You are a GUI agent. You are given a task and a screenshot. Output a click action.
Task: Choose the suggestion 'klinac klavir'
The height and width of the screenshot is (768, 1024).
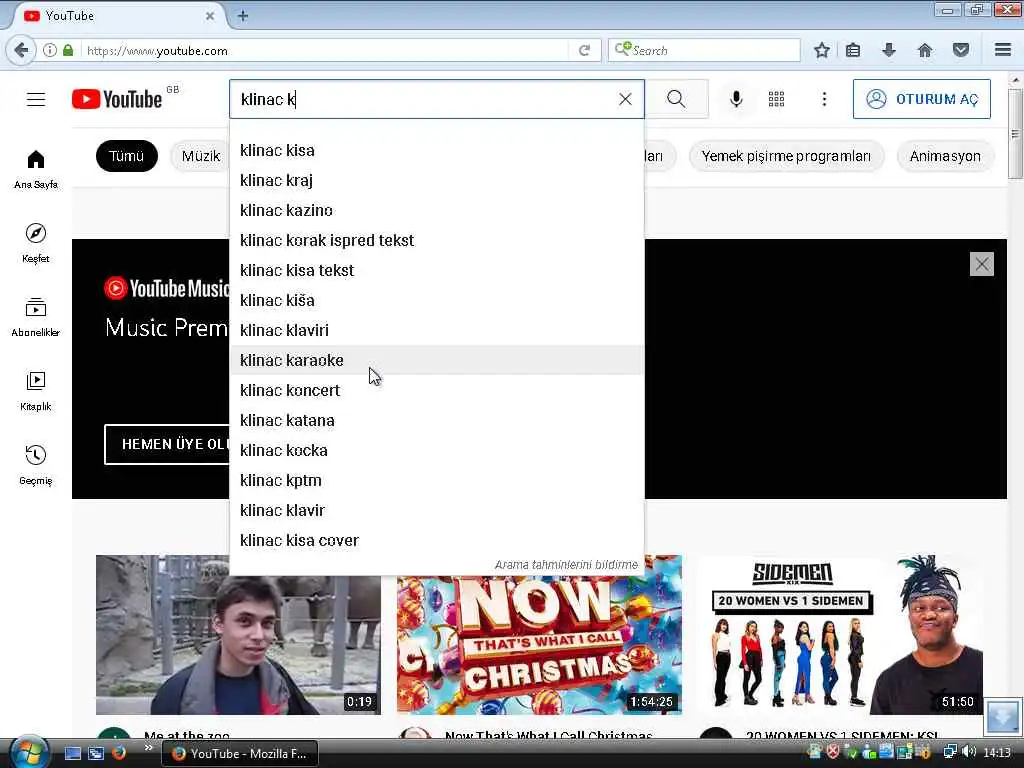pos(436,511)
